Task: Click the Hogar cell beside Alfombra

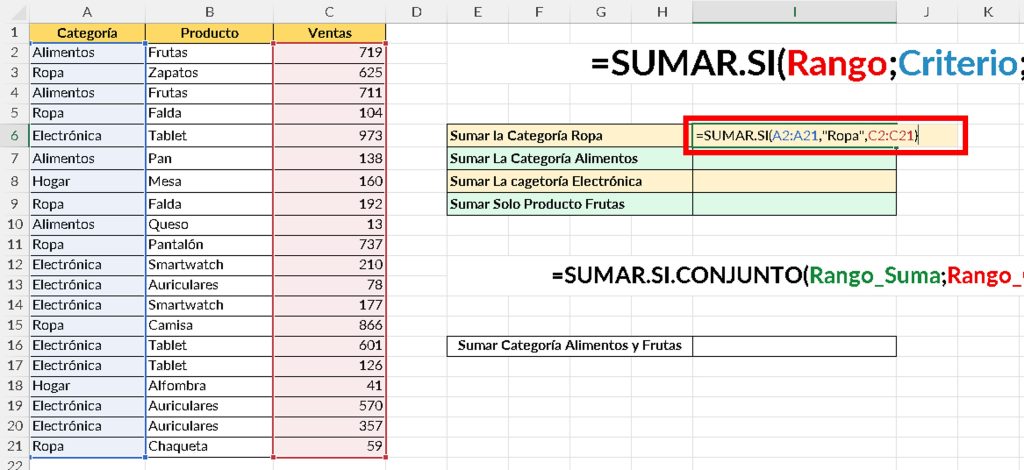Action: 87,385
